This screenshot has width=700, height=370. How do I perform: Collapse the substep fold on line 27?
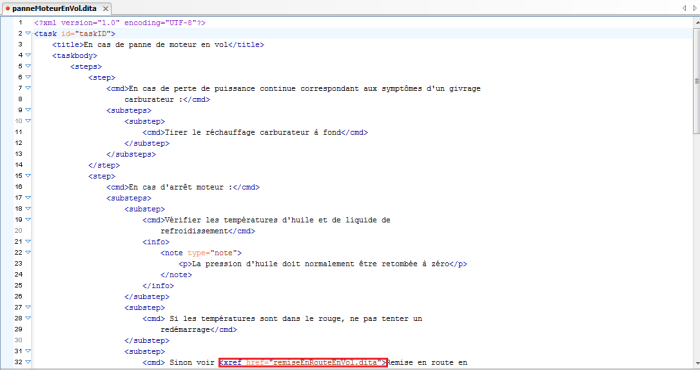point(28,307)
